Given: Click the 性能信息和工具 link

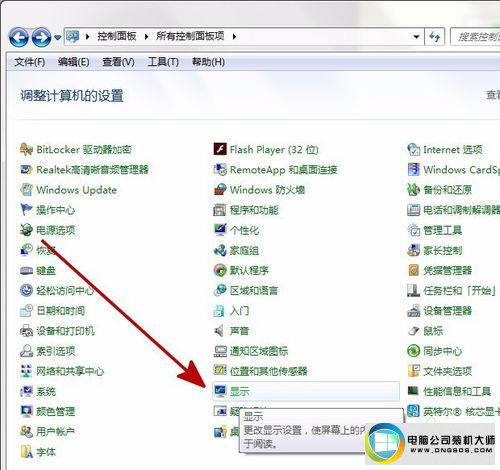Looking at the screenshot, I should click(457, 391).
